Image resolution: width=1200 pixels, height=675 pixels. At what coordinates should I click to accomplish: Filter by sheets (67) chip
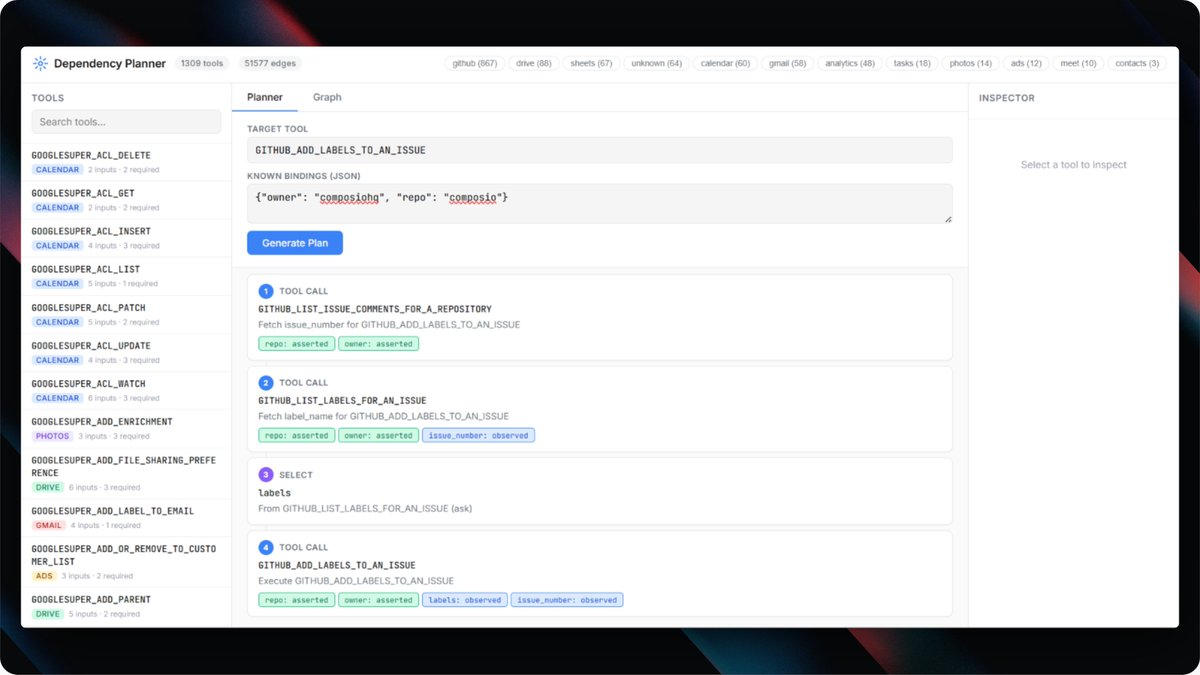pos(591,63)
